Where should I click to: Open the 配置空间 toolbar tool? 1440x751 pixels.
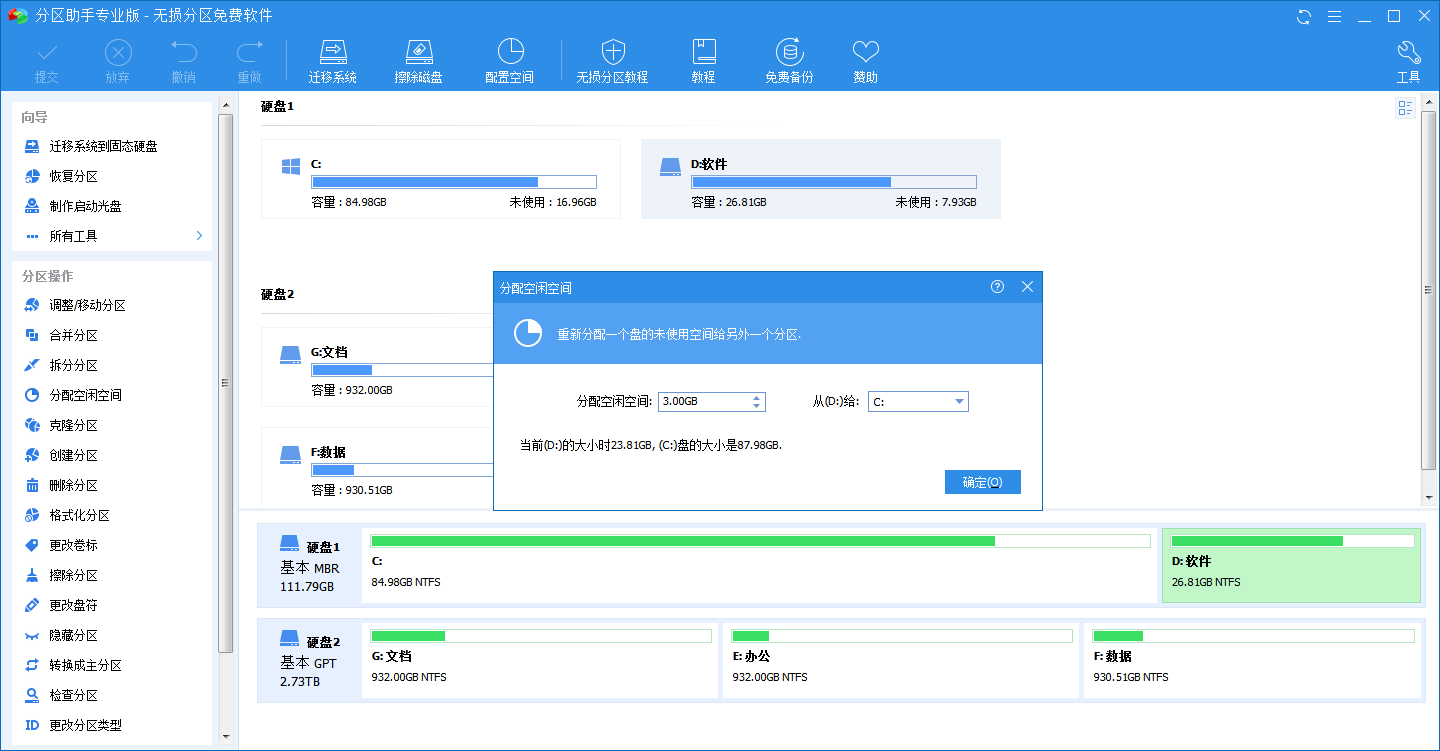pos(510,62)
